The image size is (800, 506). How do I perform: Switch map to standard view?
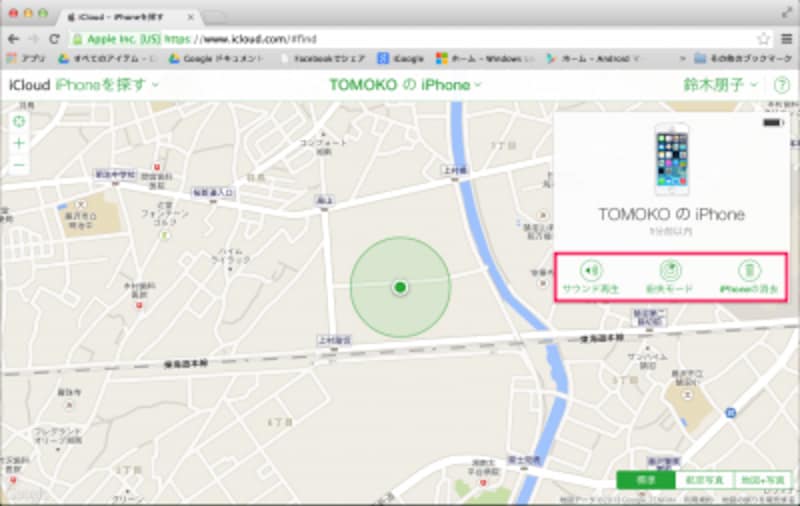pos(646,480)
